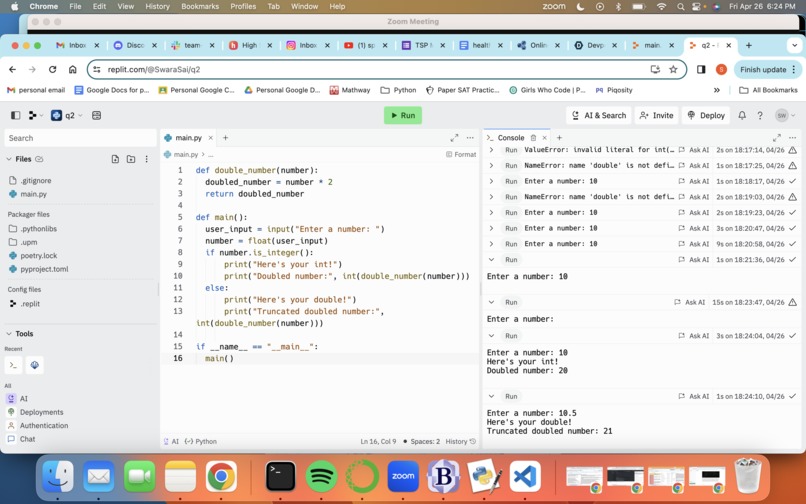Expand the .pythonlibs folder
Screen dimensions: 806x504
pyautogui.click(x=39, y=228)
